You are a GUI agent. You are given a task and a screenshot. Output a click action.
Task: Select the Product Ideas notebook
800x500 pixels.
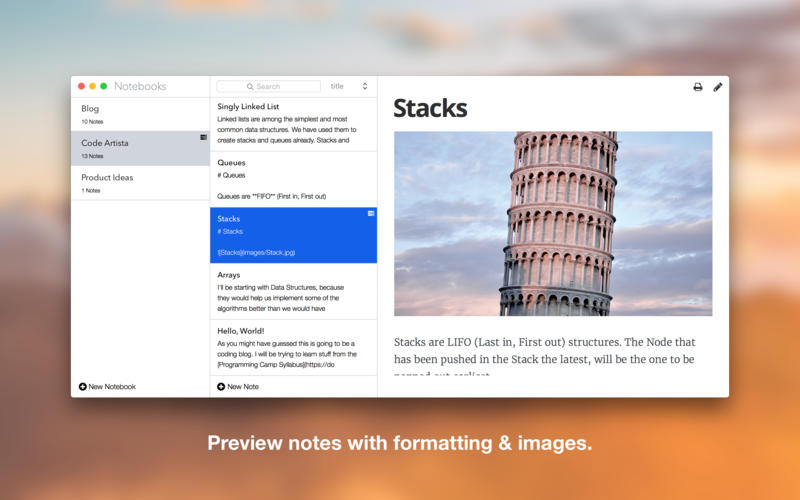click(x=140, y=183)
